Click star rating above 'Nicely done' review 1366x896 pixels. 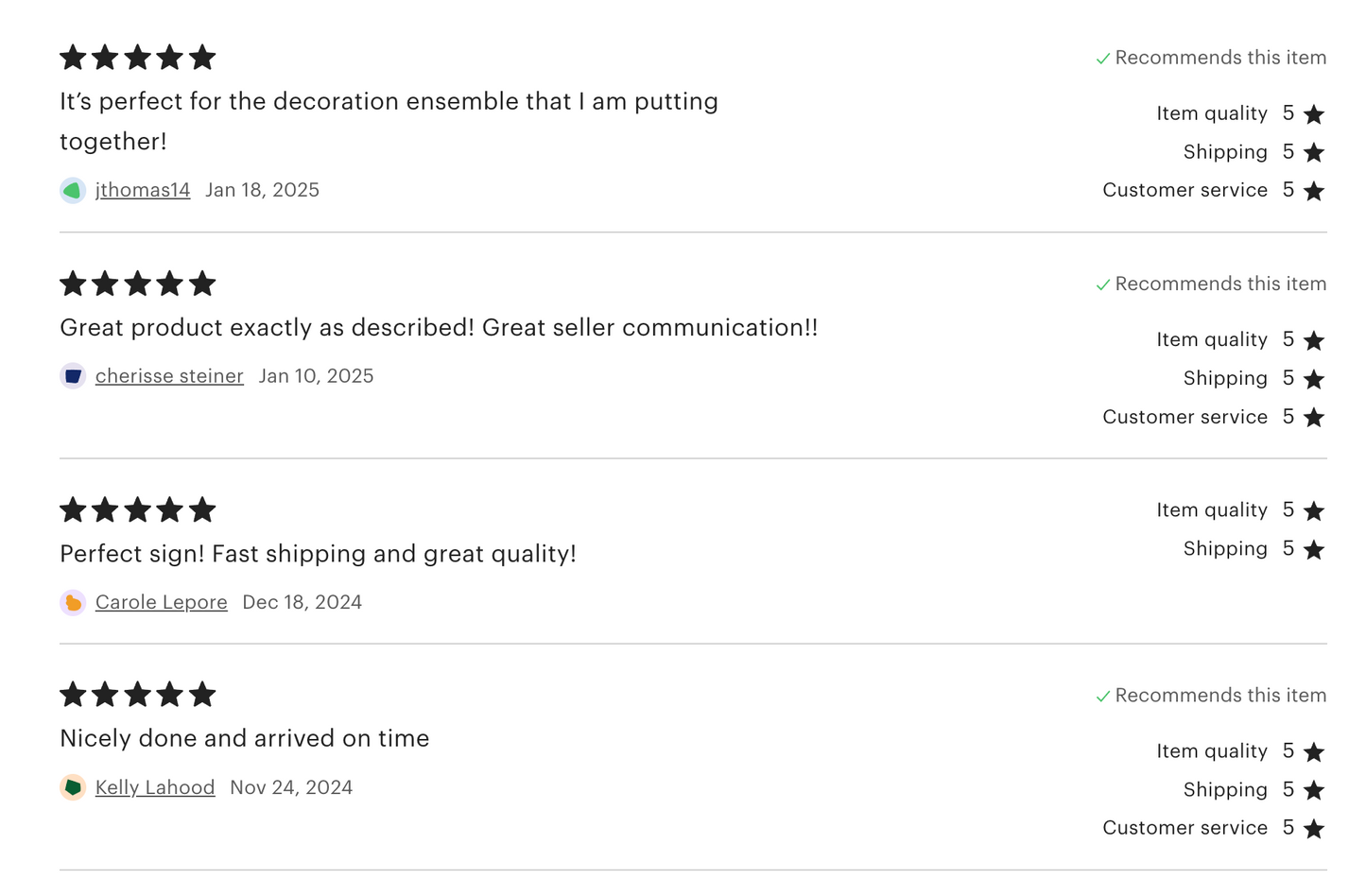138,696
